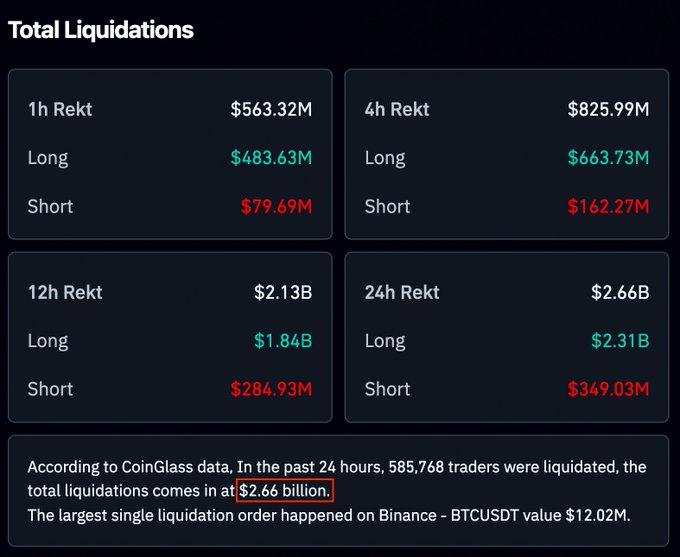Select the 12h Rekt card title
The height and width of the screenshot is (557, 680).
coord(65,292)
